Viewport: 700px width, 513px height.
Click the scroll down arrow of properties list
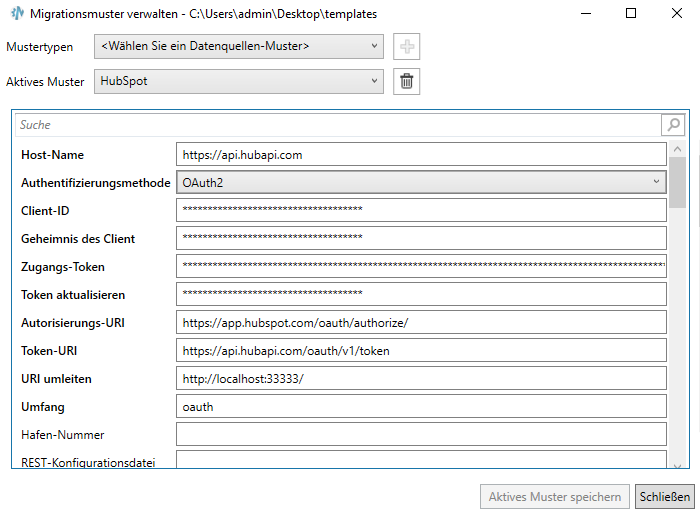point(678,464)
